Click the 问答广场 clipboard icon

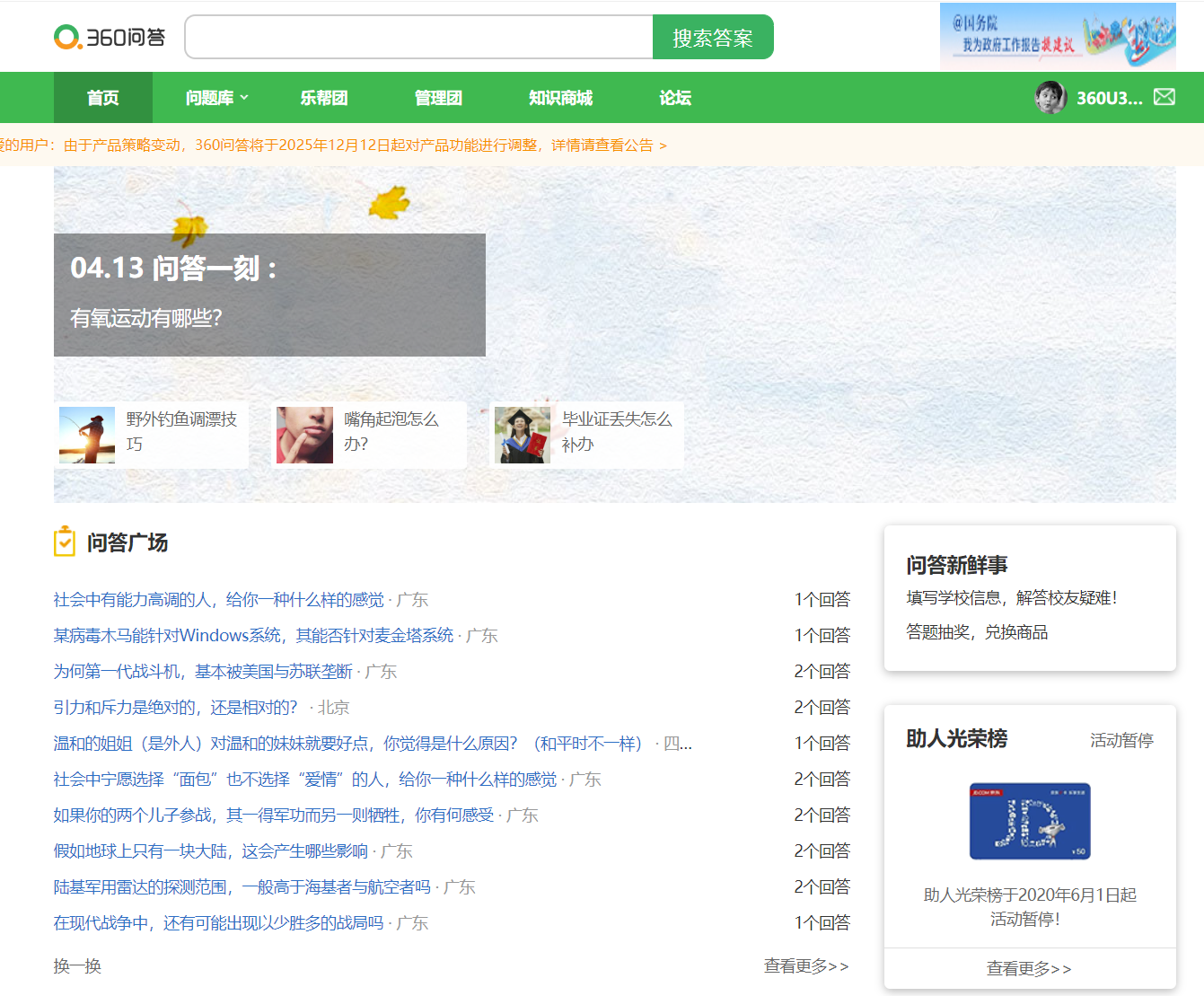pos(65,542)
